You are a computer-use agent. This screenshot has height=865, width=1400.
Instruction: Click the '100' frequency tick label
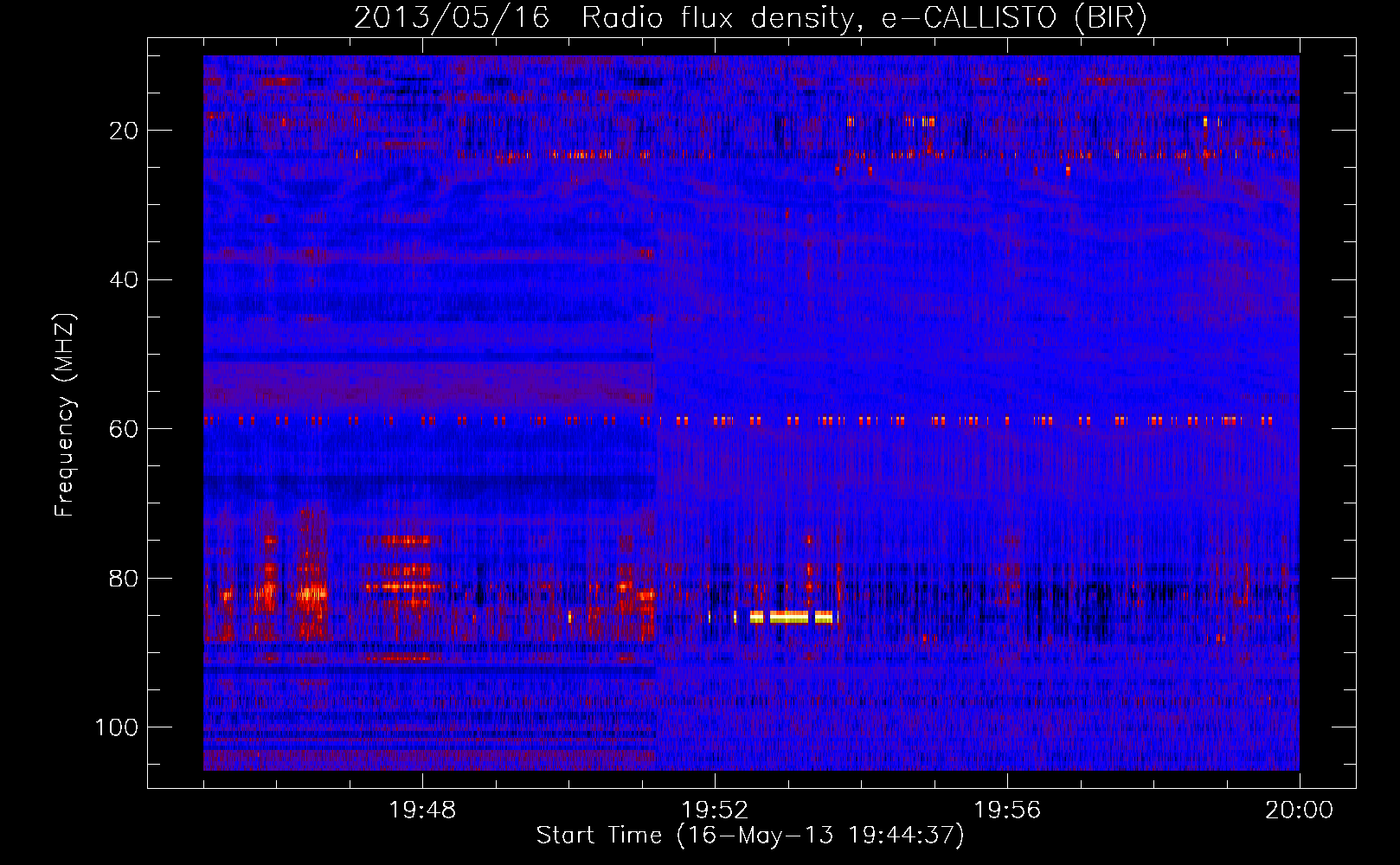pyautogui.click(x=117, y=727)
